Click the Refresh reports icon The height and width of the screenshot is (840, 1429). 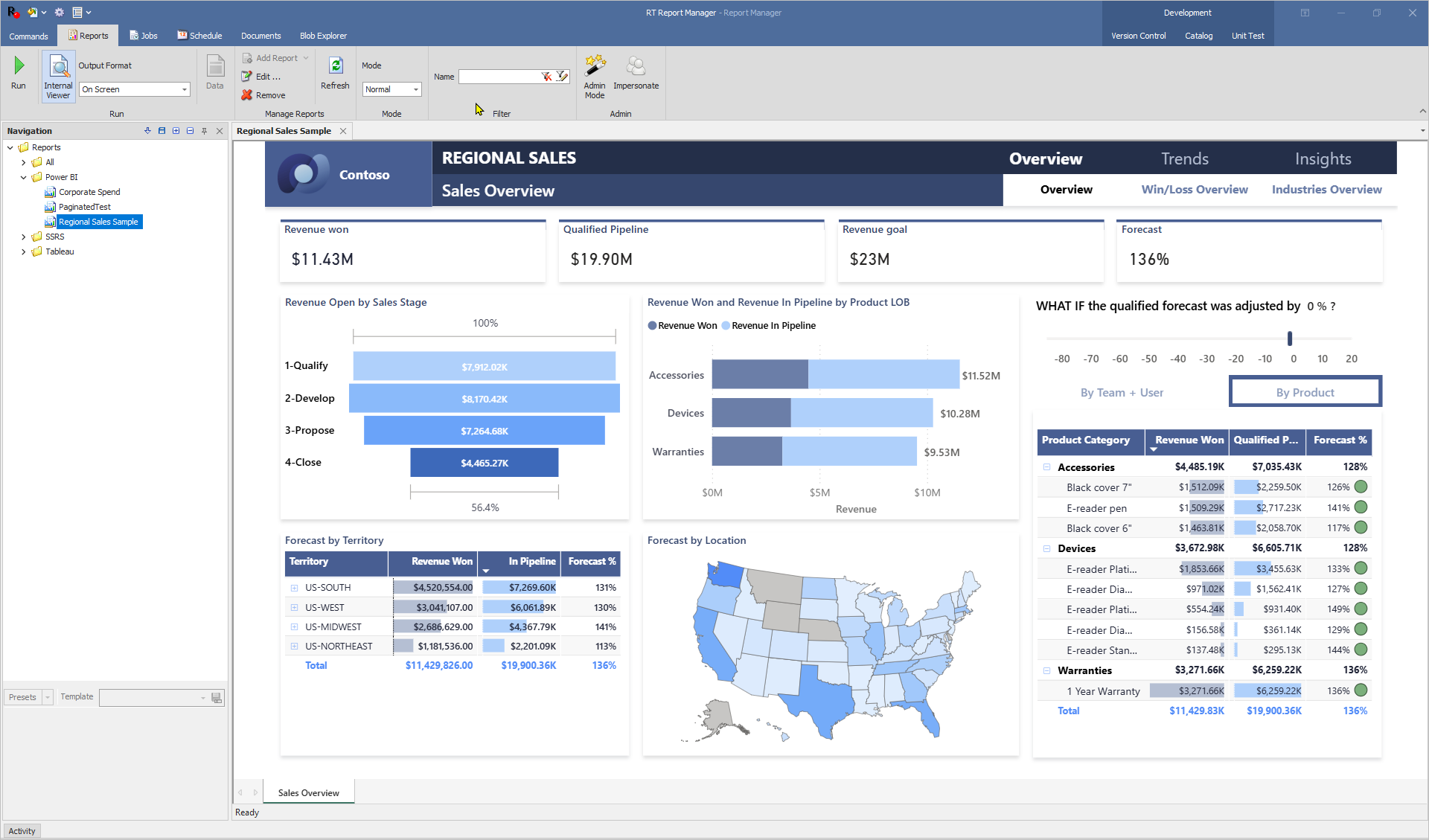coord(335,66)
